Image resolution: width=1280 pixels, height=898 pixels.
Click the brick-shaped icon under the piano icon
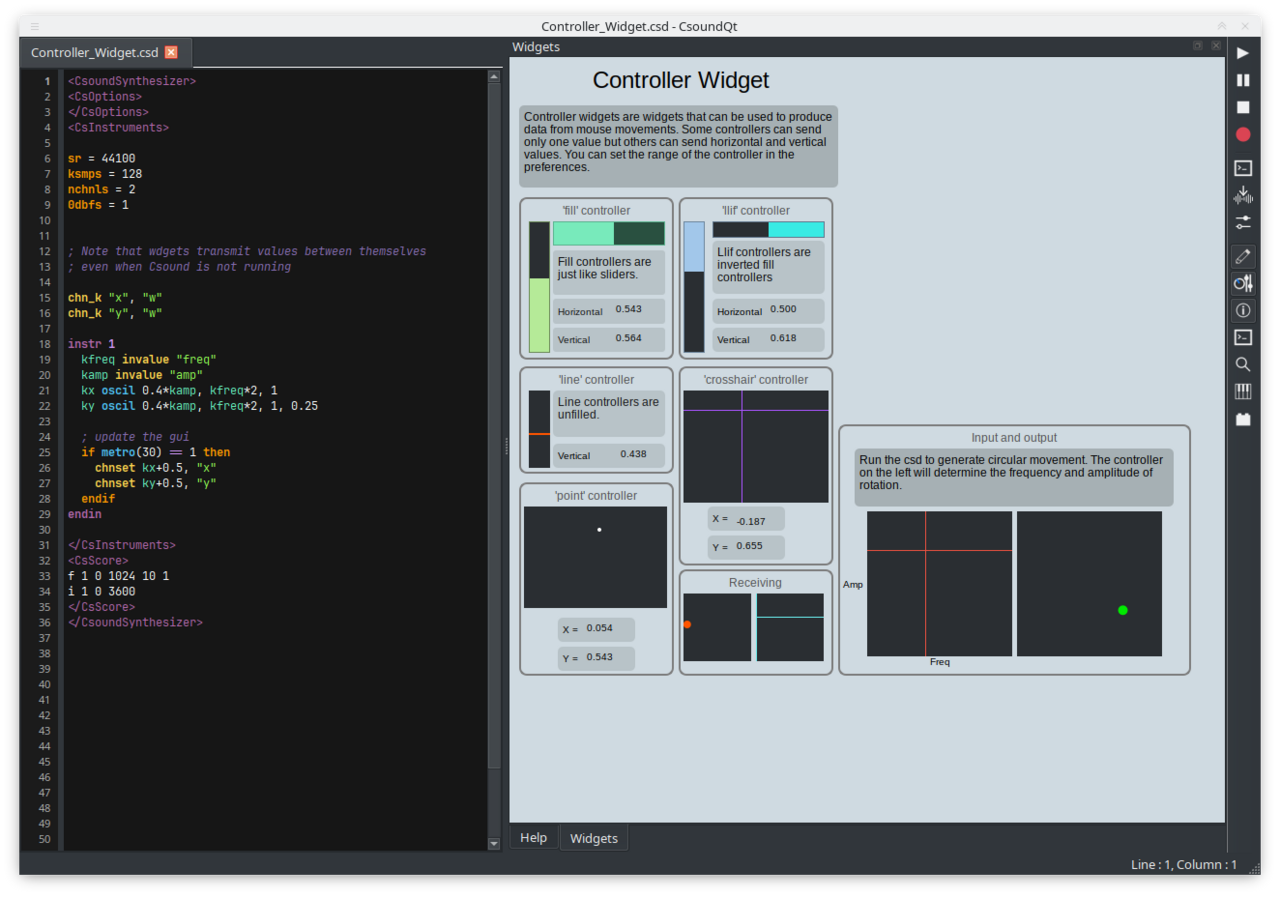(x=1243, y=419)
